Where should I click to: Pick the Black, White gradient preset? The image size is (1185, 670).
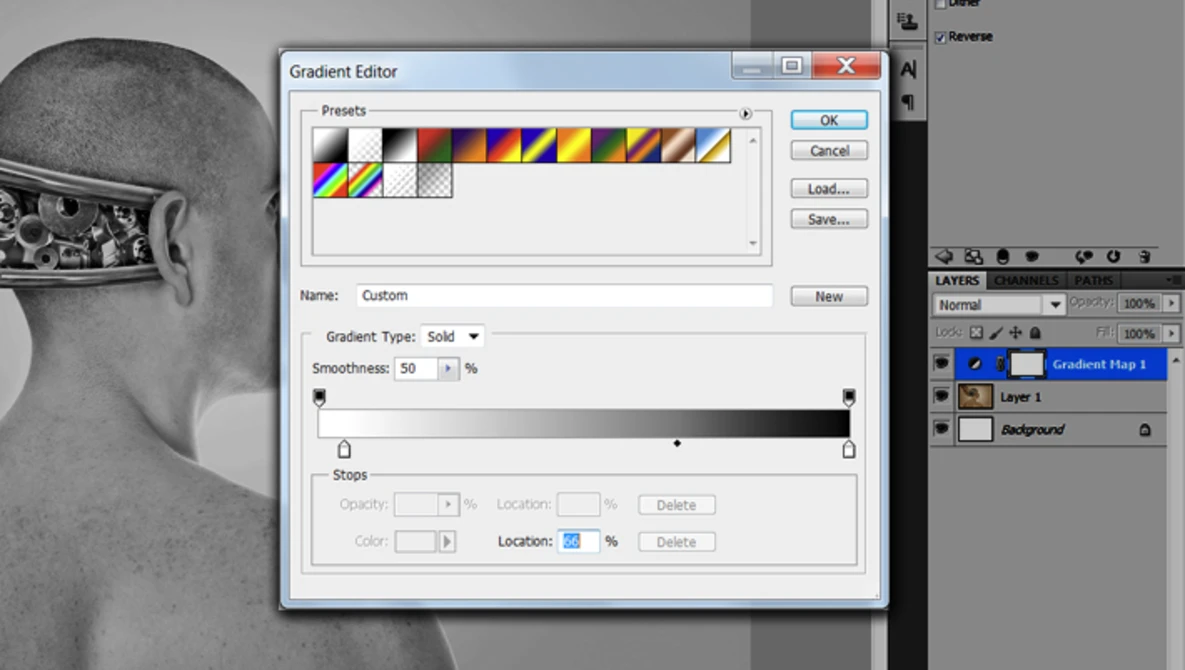click(400, 145)
